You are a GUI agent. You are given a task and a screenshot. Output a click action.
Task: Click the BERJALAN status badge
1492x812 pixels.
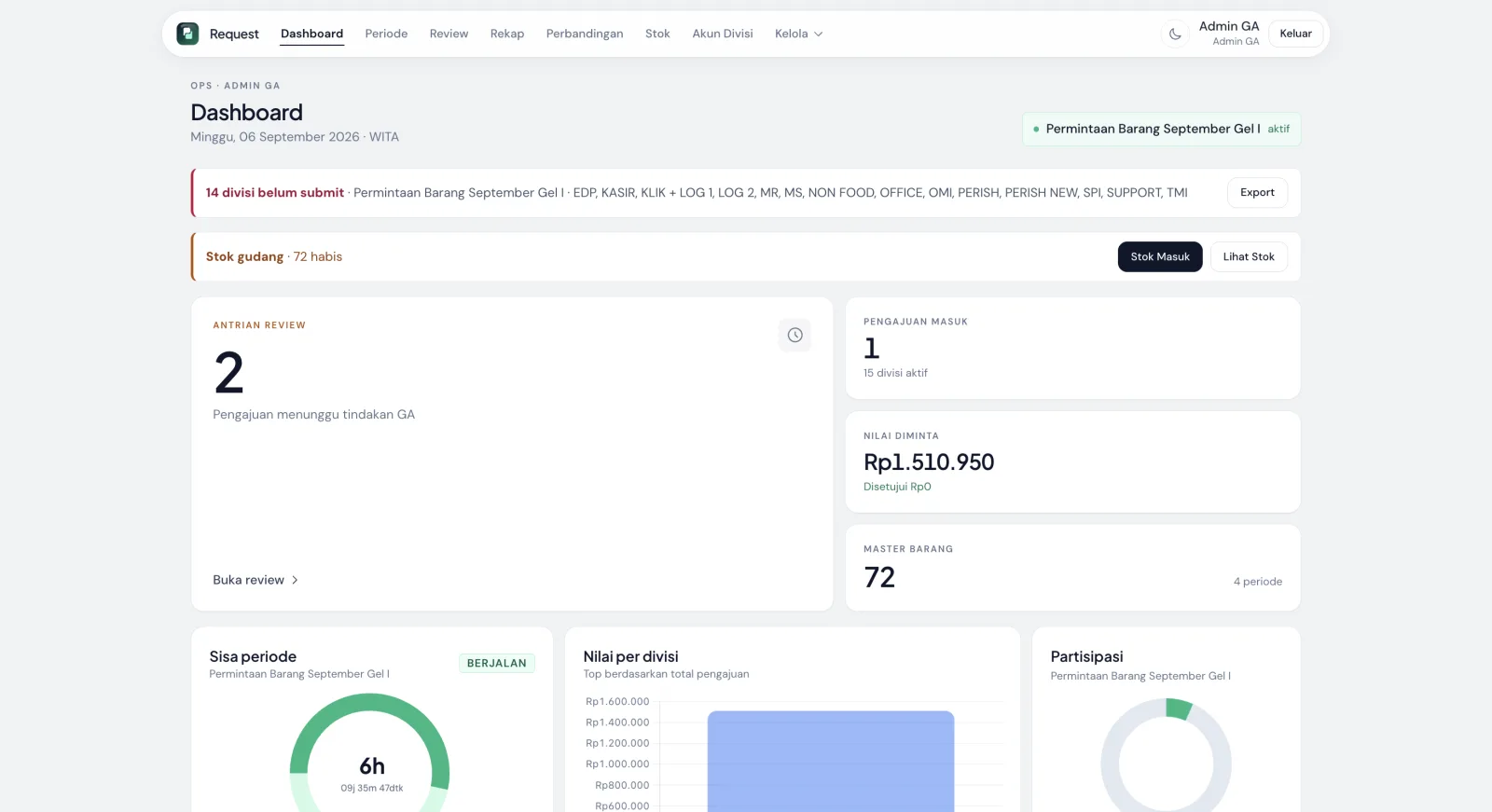(x=496, y=663)
